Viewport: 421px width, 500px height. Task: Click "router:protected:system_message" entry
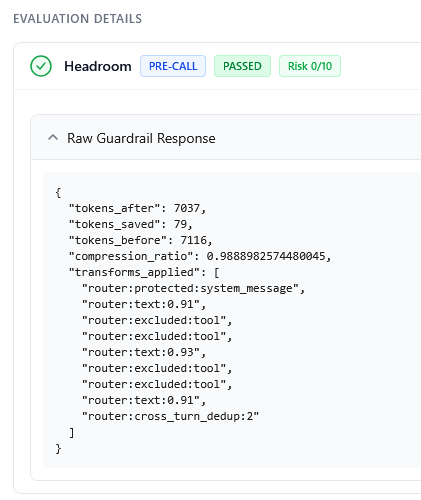coord(193,288)
